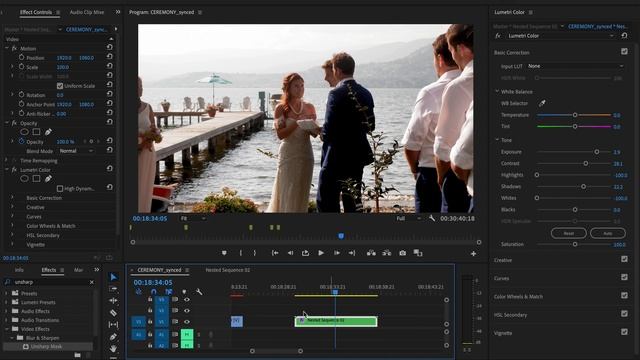Go to Out point
Screen dimensions: 640x360
(x=352, y=253)
